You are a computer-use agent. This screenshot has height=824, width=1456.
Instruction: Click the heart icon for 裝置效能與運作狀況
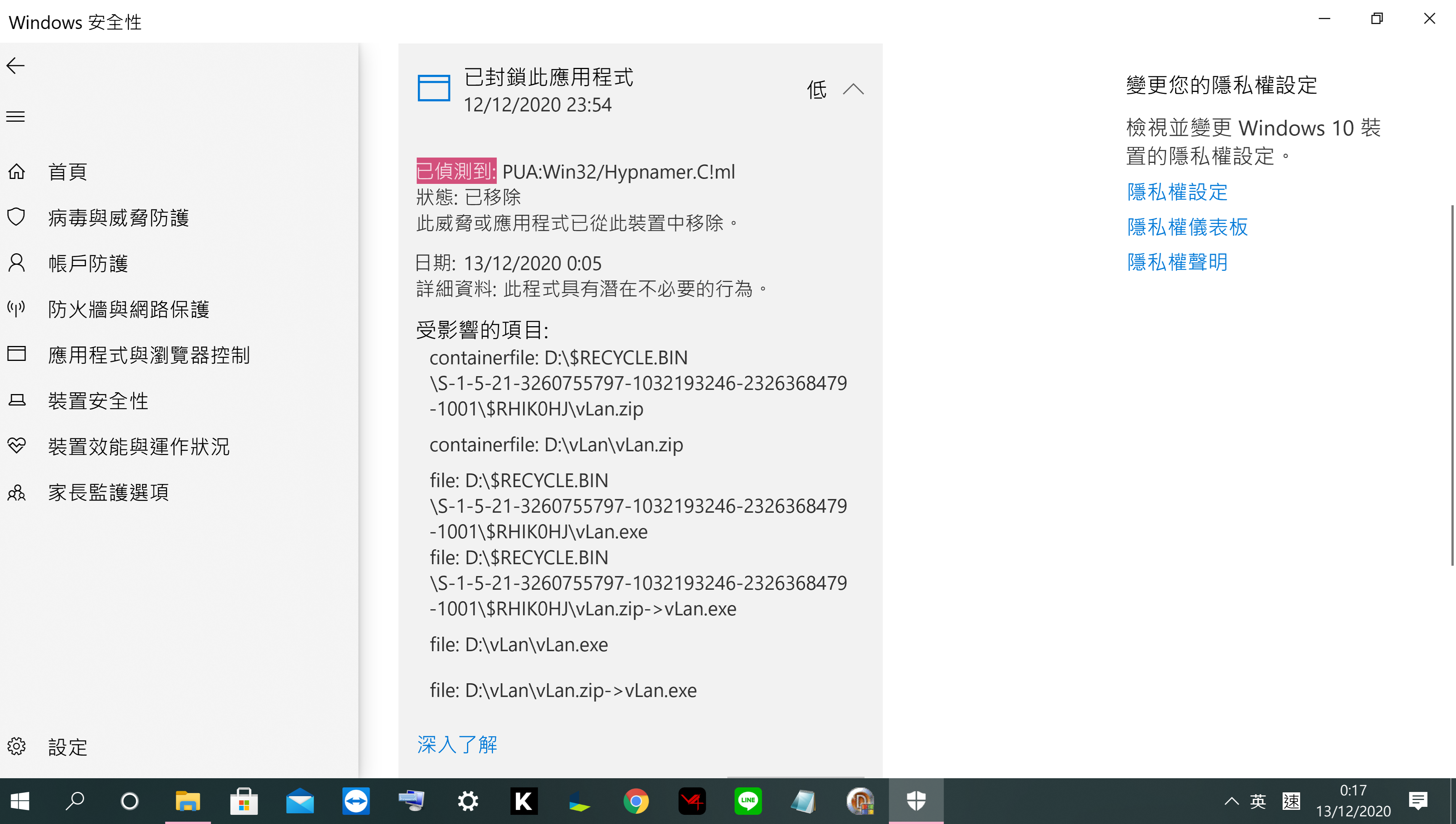coord(16,446)
